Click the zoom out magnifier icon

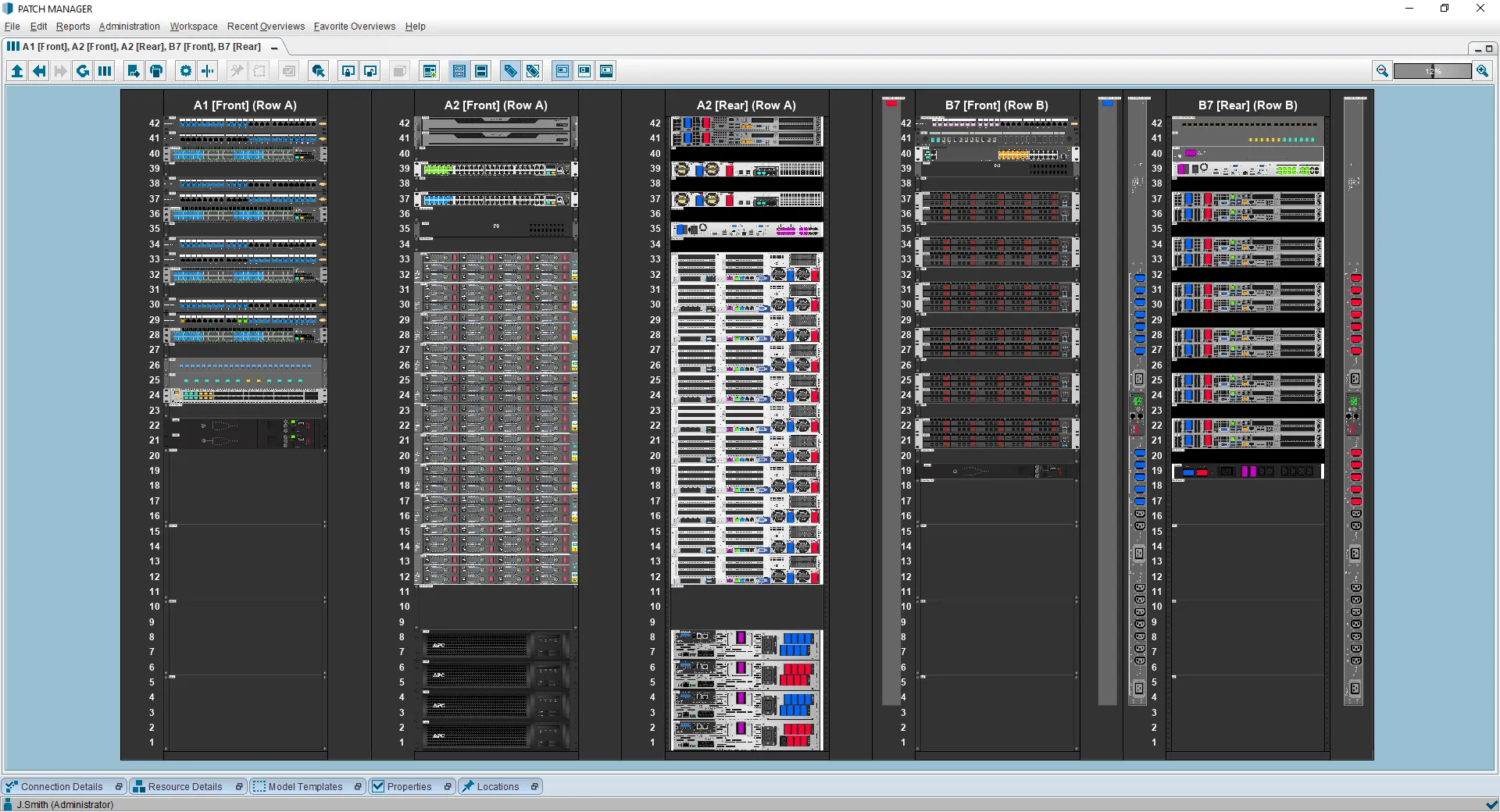1382,71
